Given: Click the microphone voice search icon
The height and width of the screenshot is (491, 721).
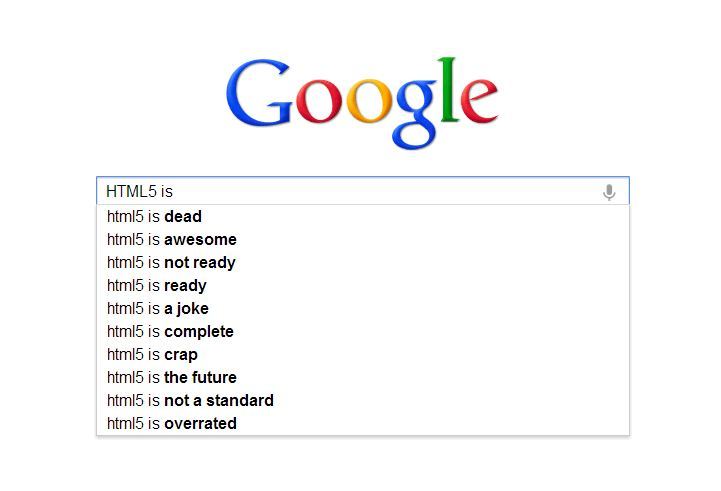Looking at the screenshot, I should click(x=609, y=192).
